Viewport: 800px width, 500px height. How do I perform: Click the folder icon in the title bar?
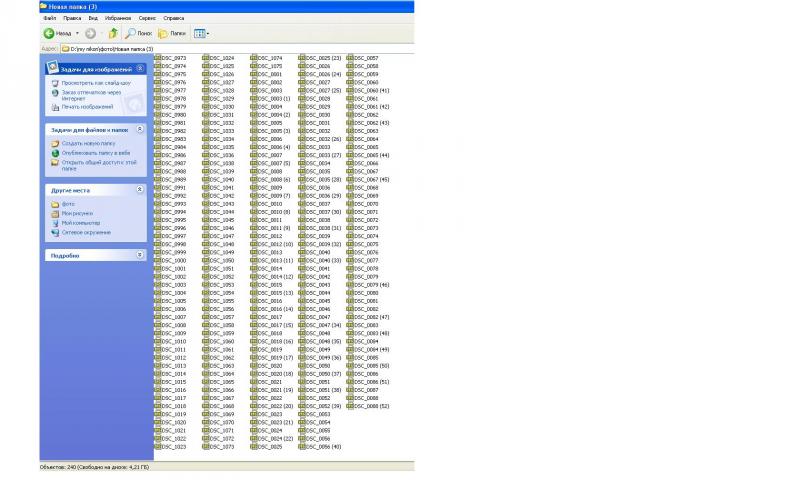tap(44, 7)
